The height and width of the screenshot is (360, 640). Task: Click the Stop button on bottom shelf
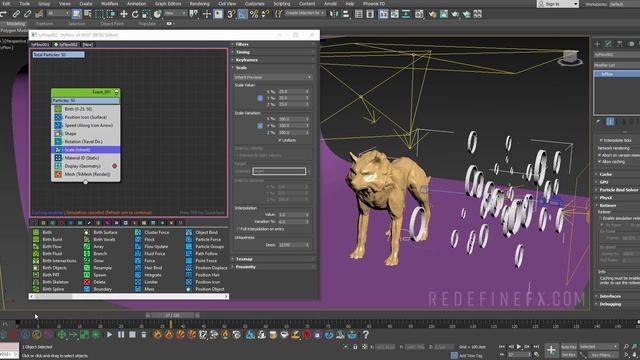pos(132,335)
